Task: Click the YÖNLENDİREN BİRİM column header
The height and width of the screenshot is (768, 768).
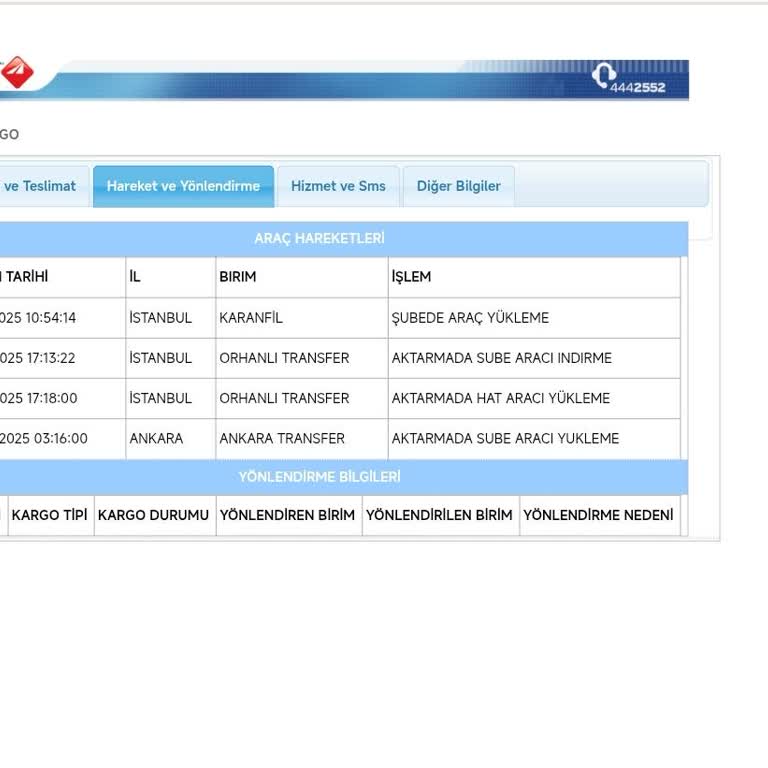Action: point(287,515)
